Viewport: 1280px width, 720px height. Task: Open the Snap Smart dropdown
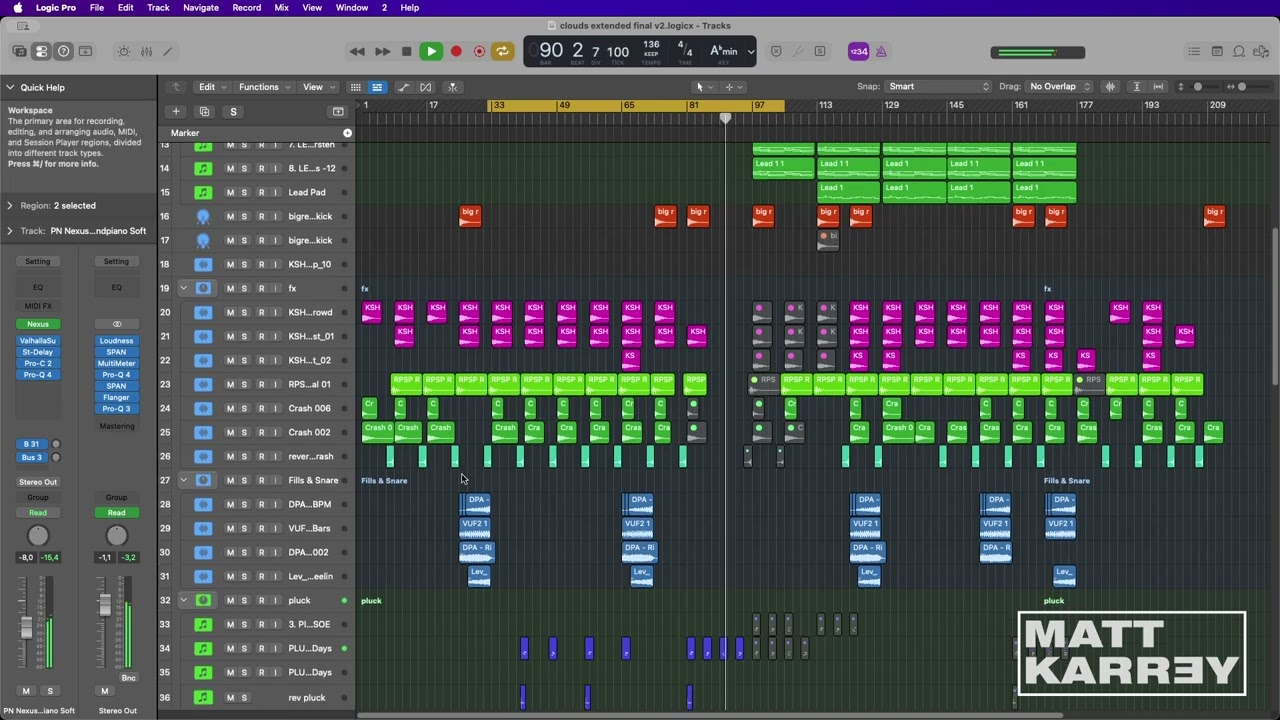click(x=937, y=87)
